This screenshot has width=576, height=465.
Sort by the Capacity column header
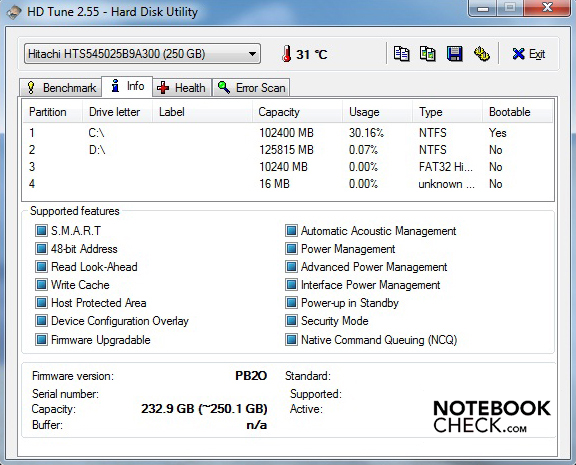coord(298,112)
